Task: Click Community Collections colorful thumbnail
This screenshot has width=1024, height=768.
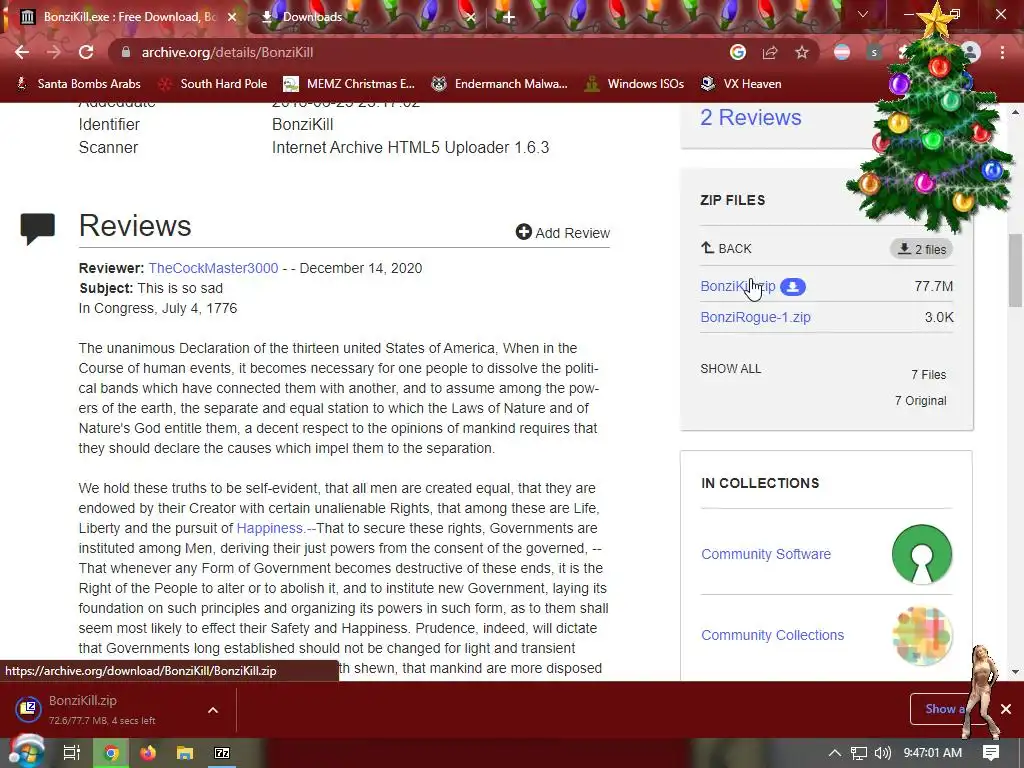Action: [921, 635]
